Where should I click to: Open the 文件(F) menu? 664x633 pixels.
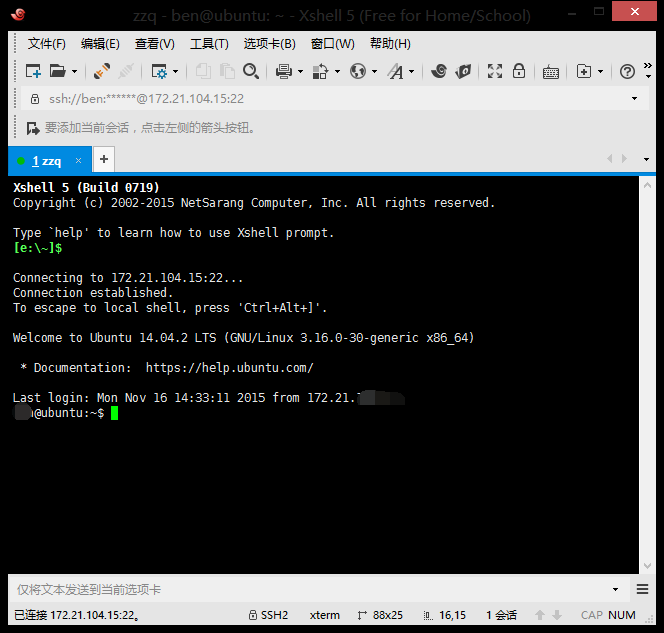pos(46,44)
